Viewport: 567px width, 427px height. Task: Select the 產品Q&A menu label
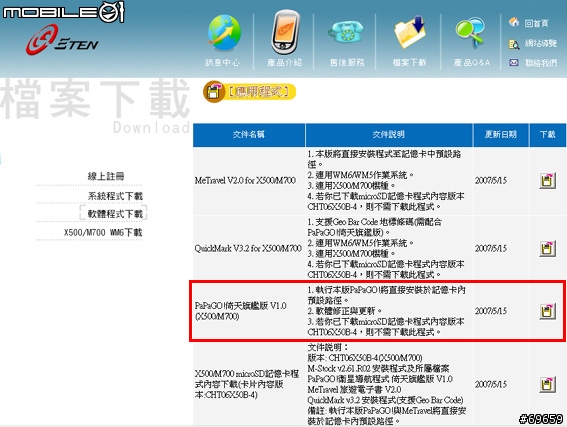tap(472, 63)
